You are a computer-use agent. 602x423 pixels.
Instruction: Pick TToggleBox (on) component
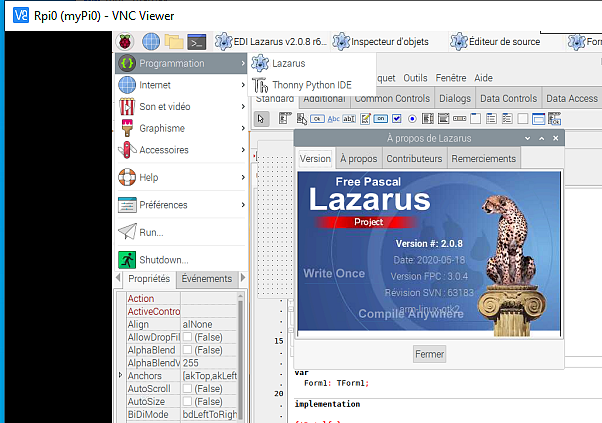(x=380, y=119)
